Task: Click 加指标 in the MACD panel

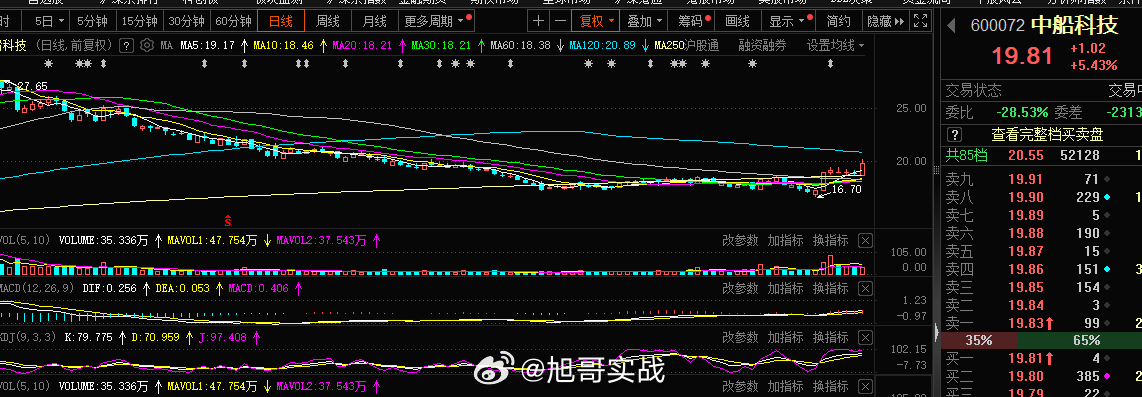Action: (785, 289)
